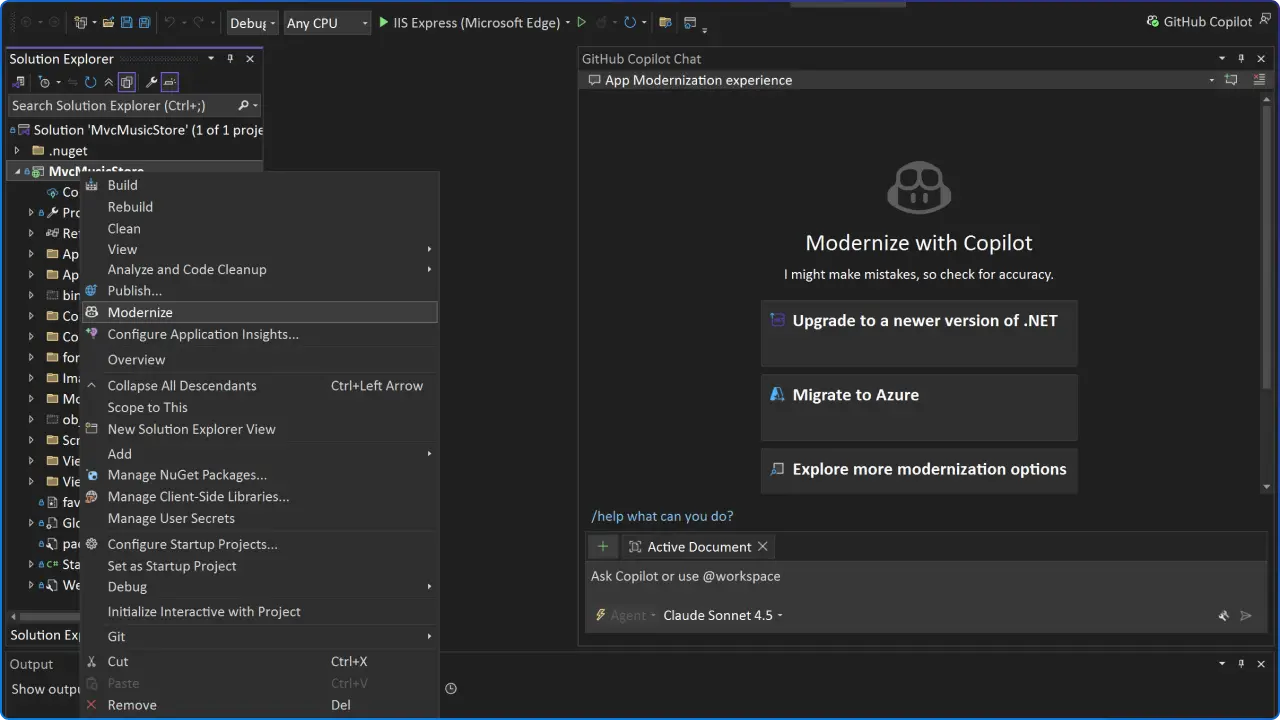The width and height of the screenshot is (1280, 720).
Task: Click Explore more modernization options
Action: pyautogui.click(x=919, y=470)
